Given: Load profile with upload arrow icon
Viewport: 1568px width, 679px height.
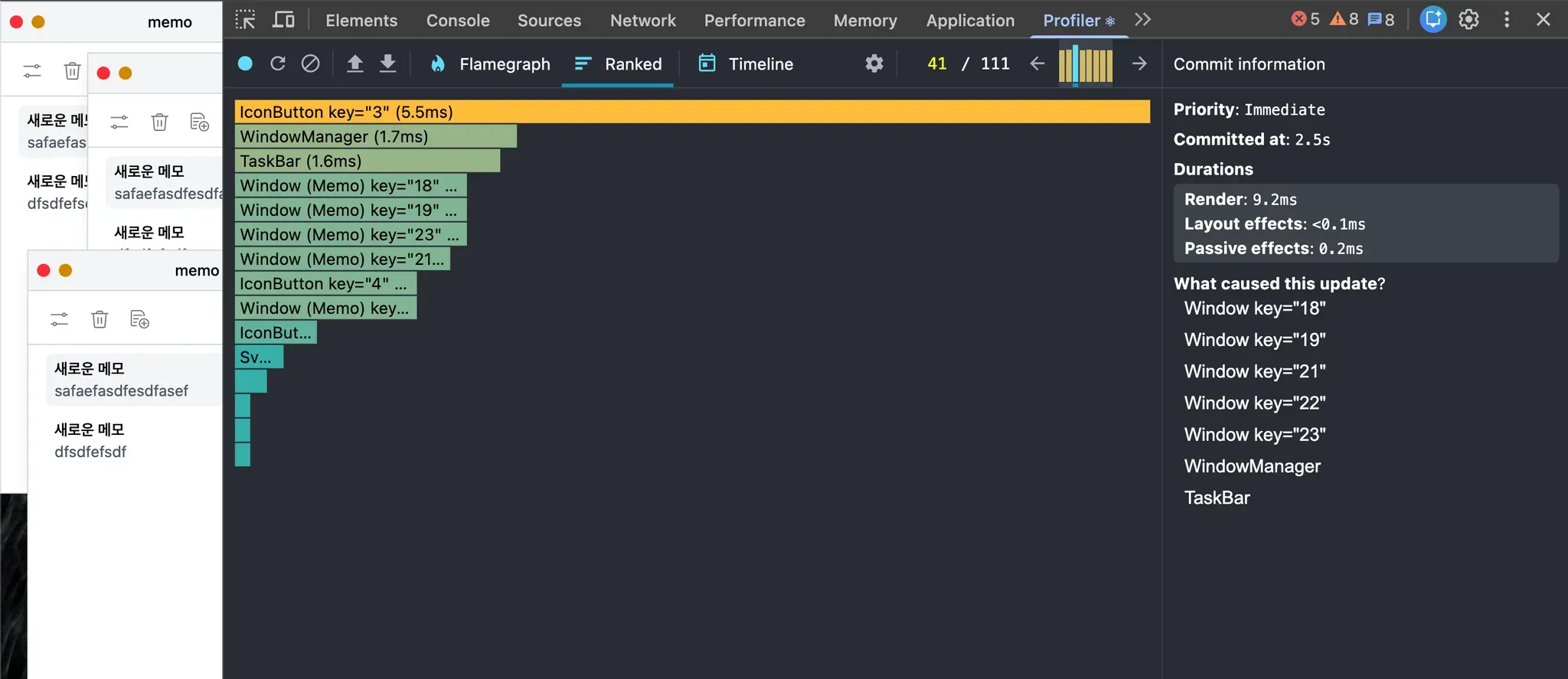Looking at the screenshot, I should tap(354, 64).
